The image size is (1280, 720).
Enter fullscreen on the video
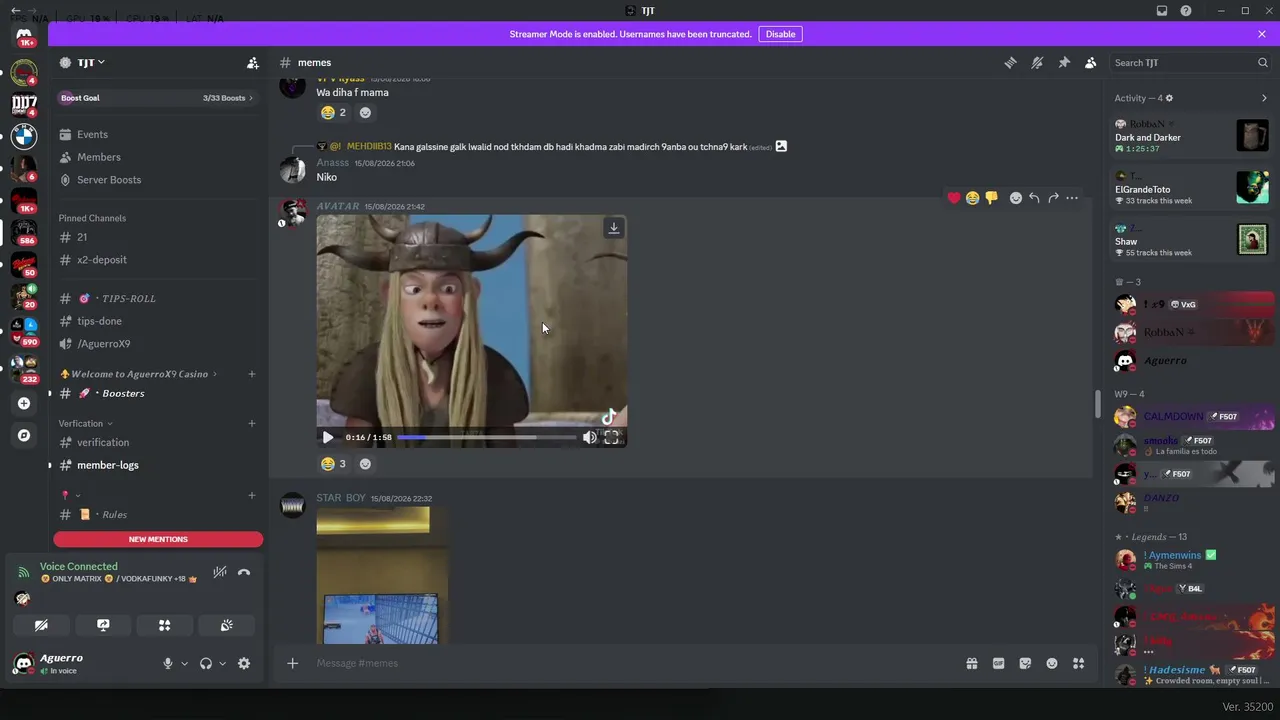point(611,437)
